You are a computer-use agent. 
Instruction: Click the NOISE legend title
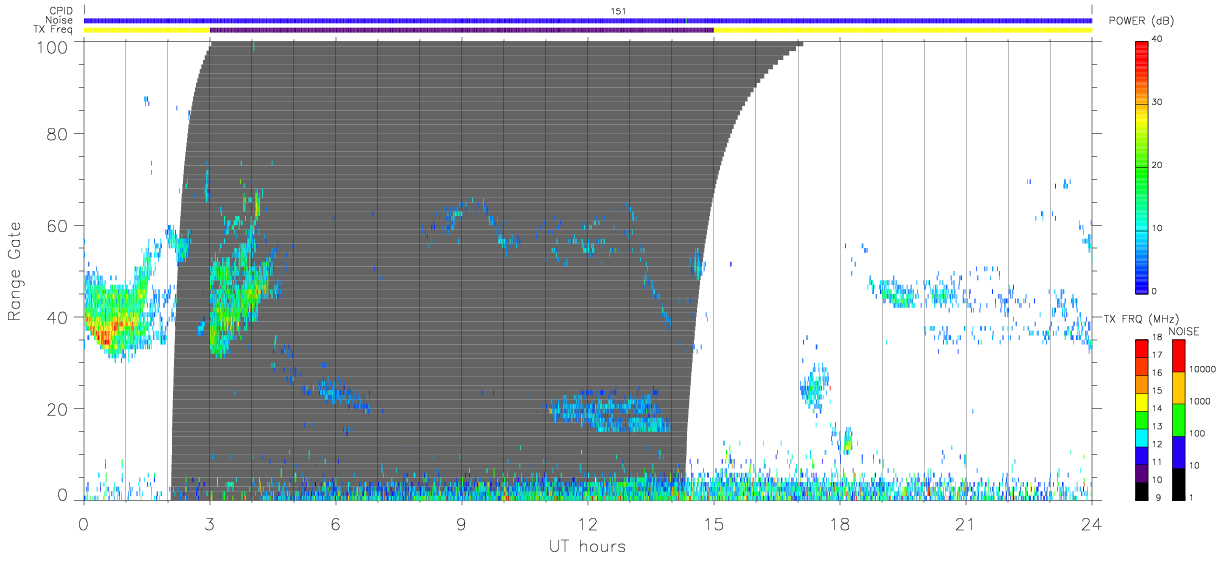point(1186,331)
